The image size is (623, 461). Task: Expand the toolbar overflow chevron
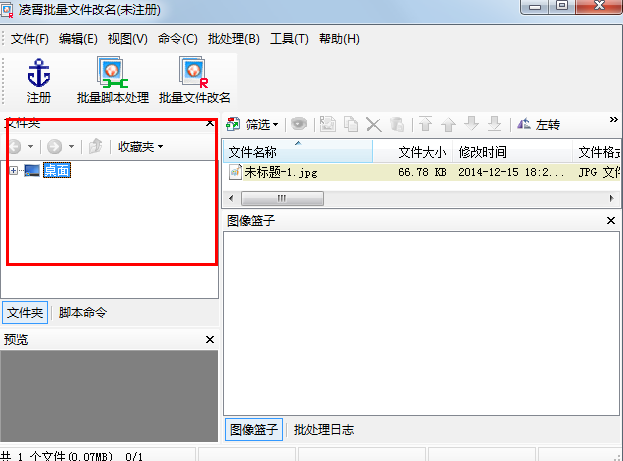pos(613,120)
